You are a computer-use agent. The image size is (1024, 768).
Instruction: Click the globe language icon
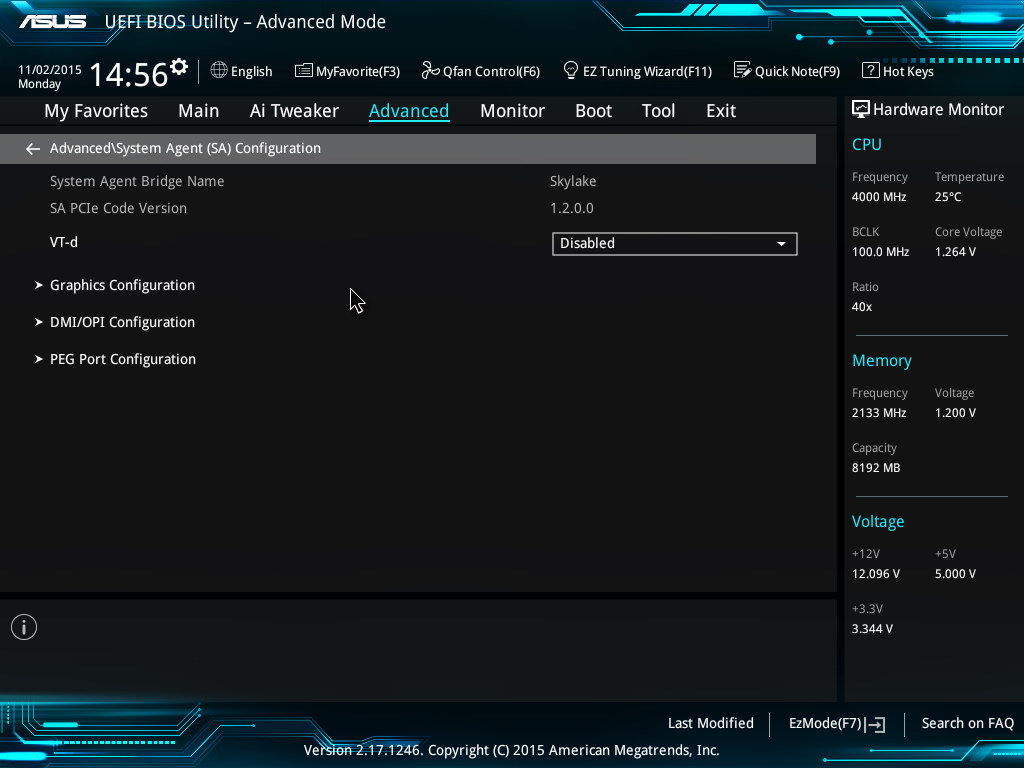pos(219,71)
